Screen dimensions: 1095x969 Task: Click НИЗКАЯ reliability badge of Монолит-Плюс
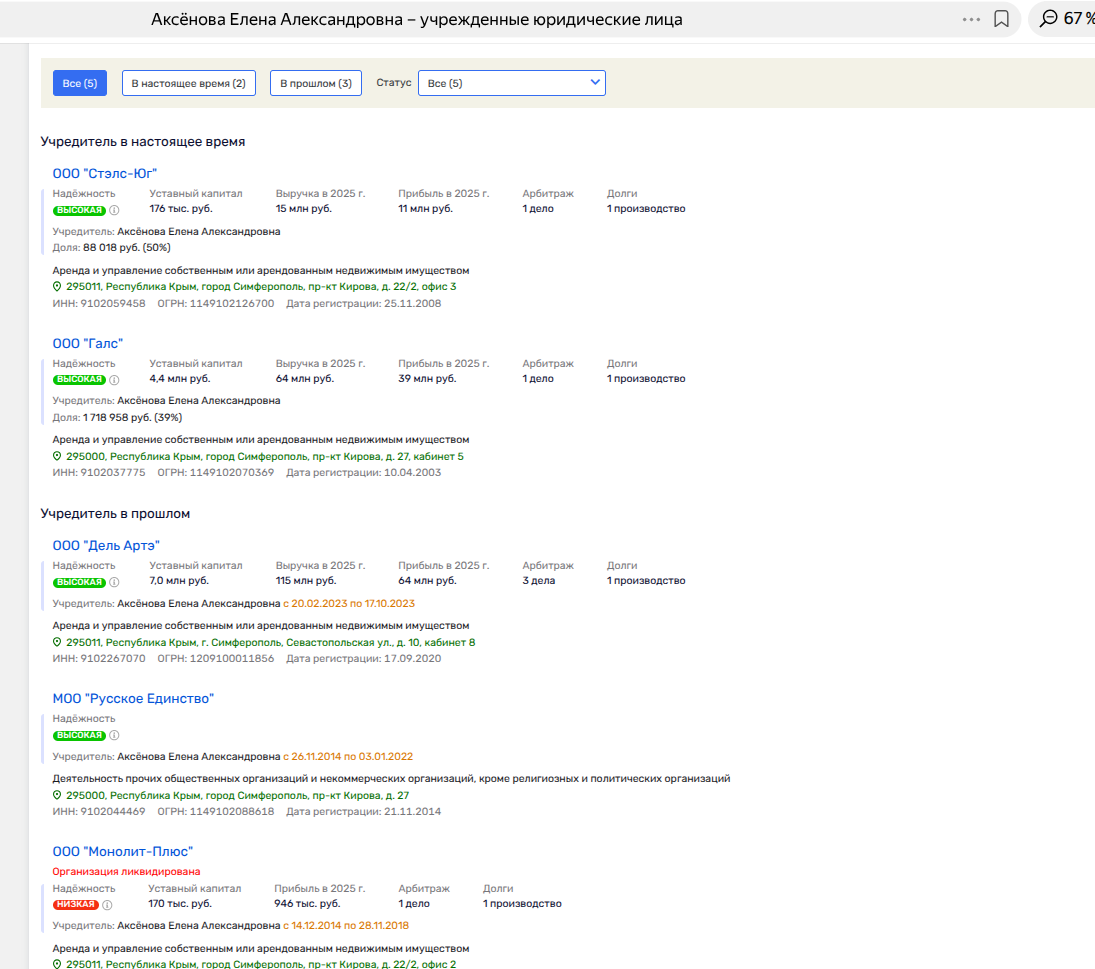click(75, 905)
